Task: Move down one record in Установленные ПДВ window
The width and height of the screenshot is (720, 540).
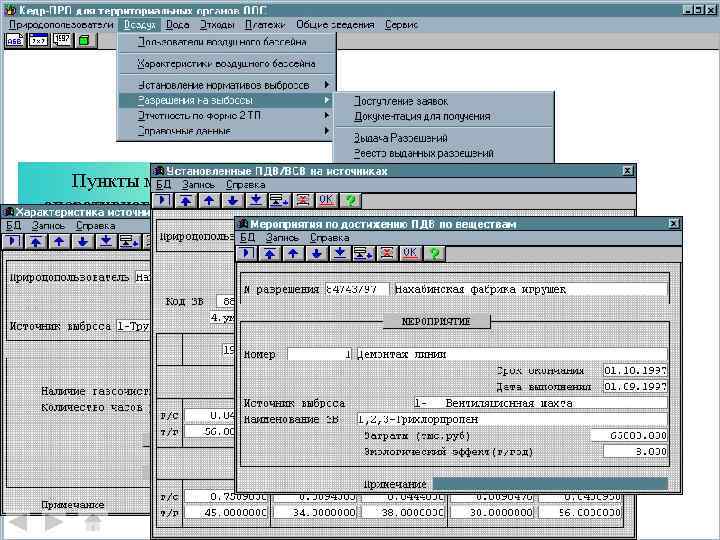Action: click(233, 200)
